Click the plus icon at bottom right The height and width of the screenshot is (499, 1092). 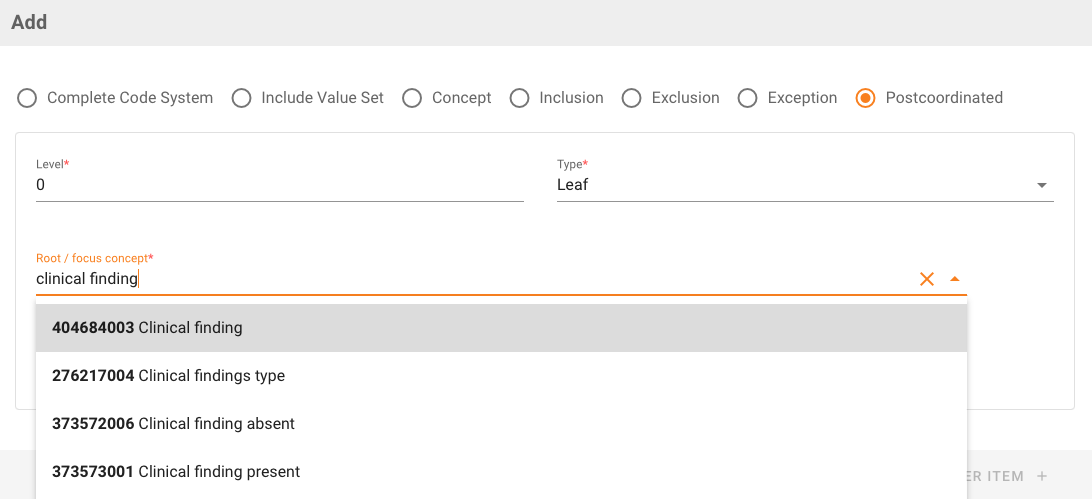[1042, 476]
